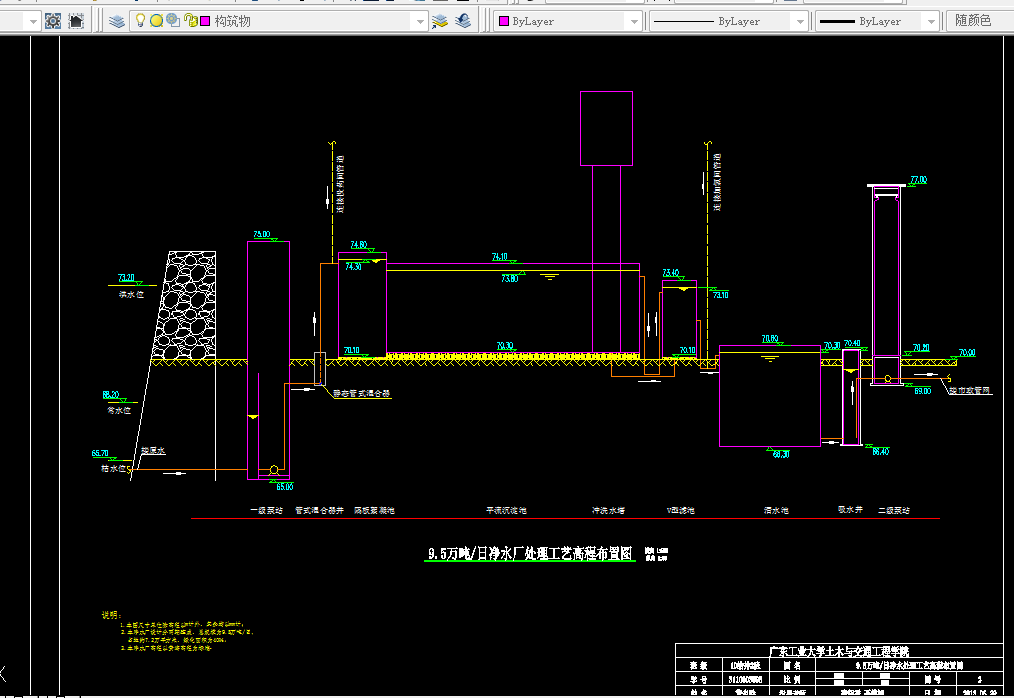Click the magenta swatch in color control

(x=504, y=21)
